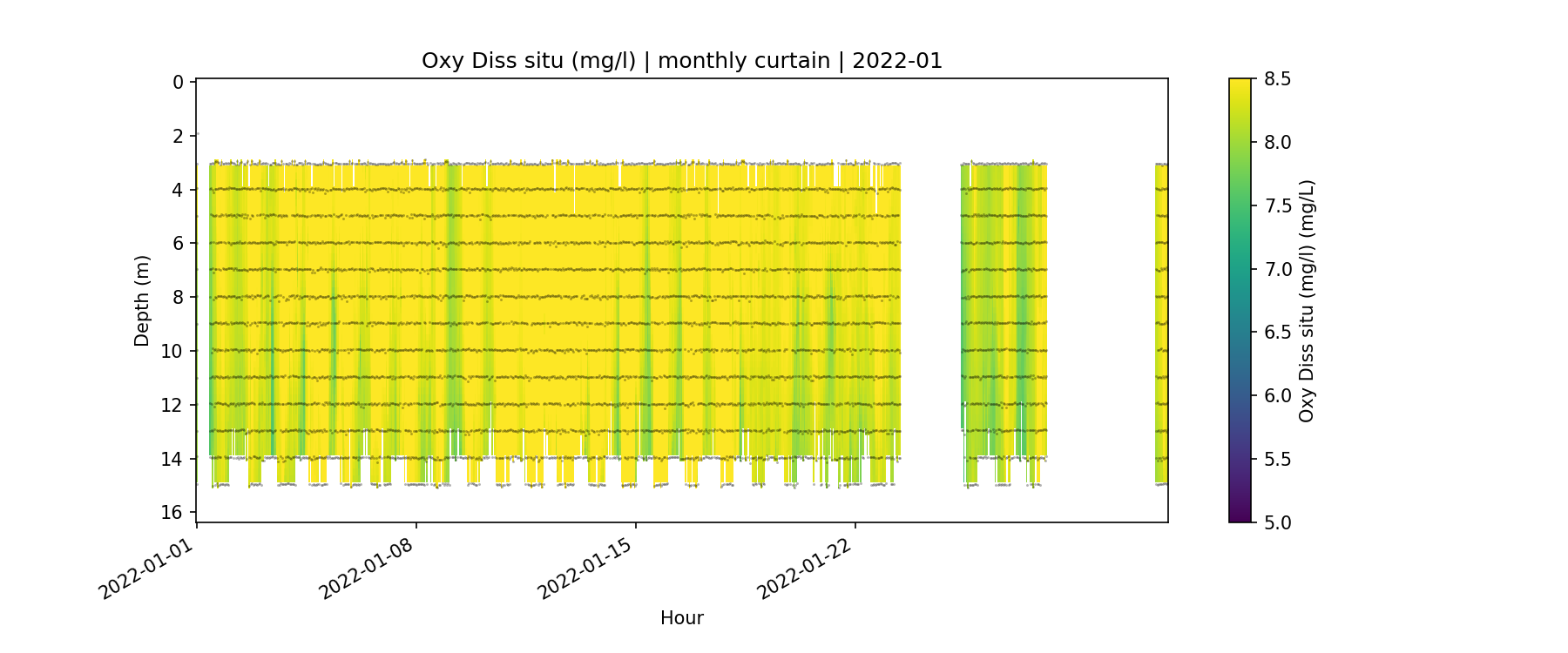This screenshot has height=653, width=1568.
Task: Click the 7.0 colorbar tick label
Action: [1277, 269]
